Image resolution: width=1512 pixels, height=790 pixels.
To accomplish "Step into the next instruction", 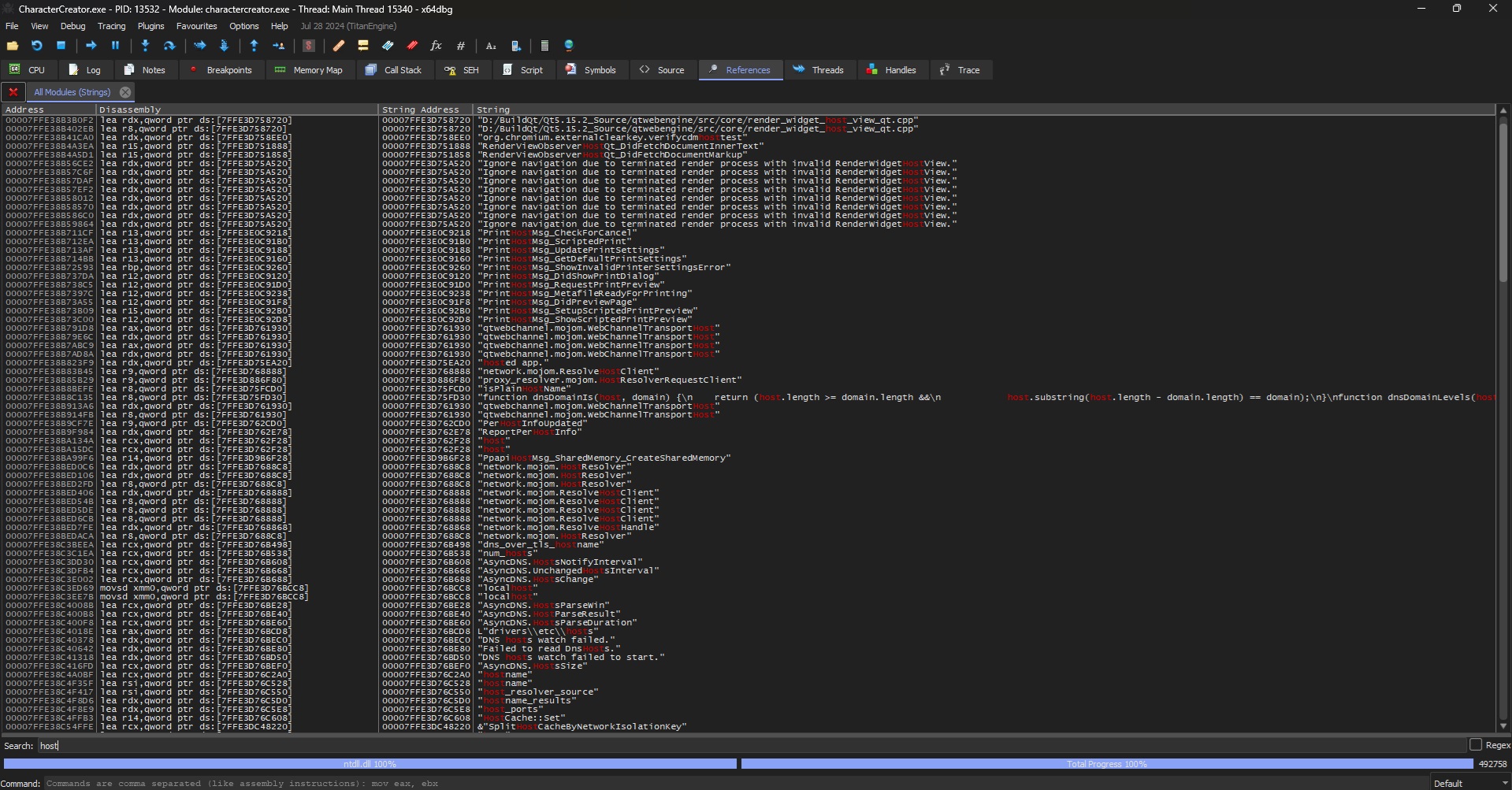I will [x=145, y=46].
